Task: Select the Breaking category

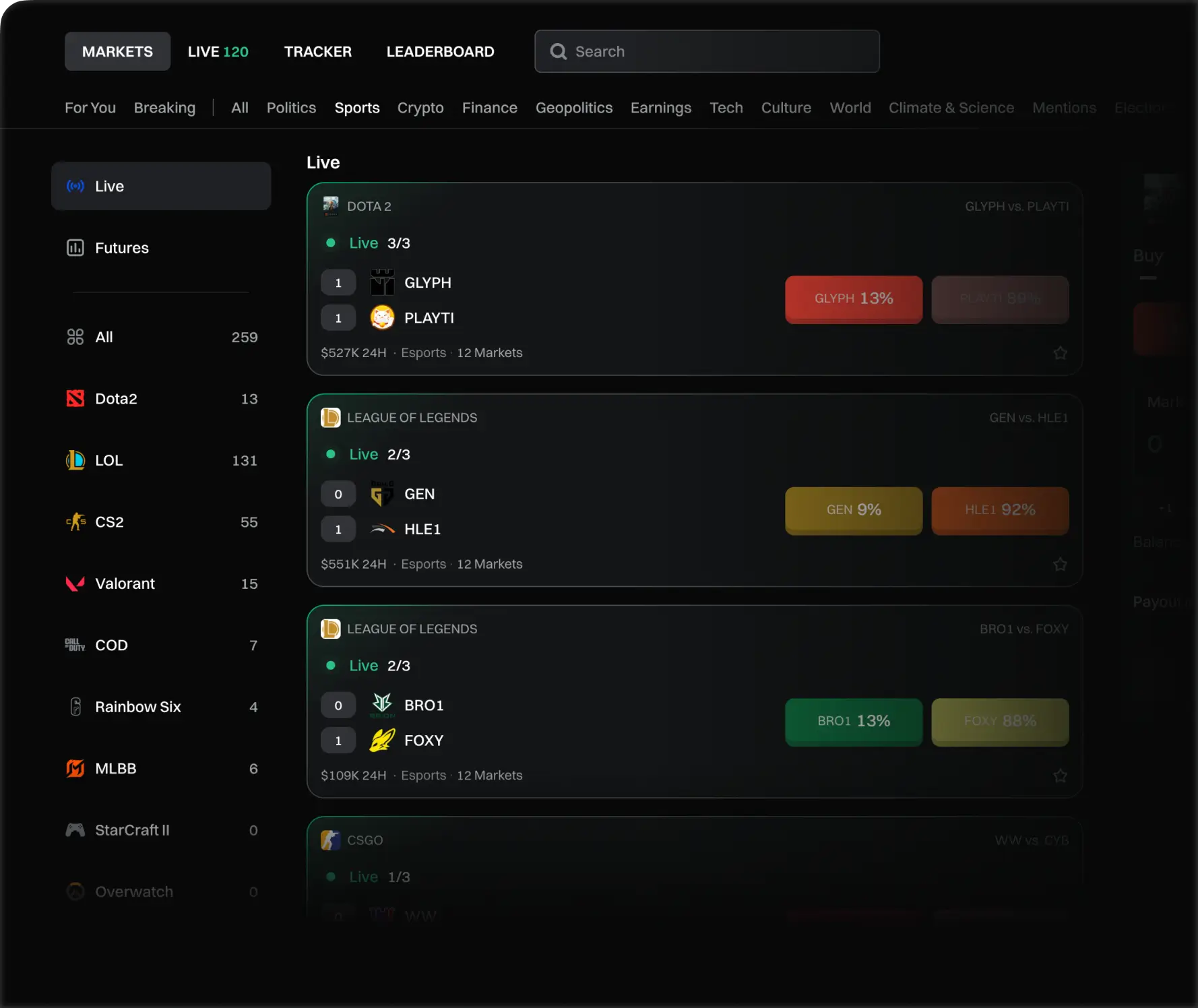Action: pos(164,108)
